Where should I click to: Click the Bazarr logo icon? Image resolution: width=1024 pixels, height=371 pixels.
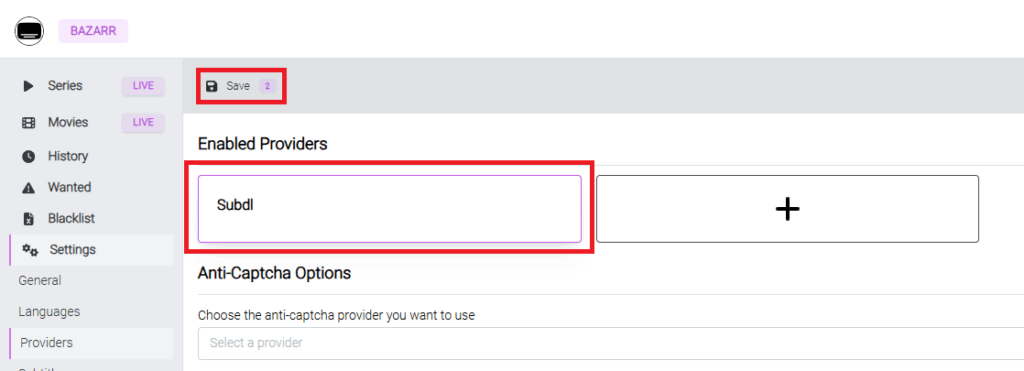tap(29, 31)
